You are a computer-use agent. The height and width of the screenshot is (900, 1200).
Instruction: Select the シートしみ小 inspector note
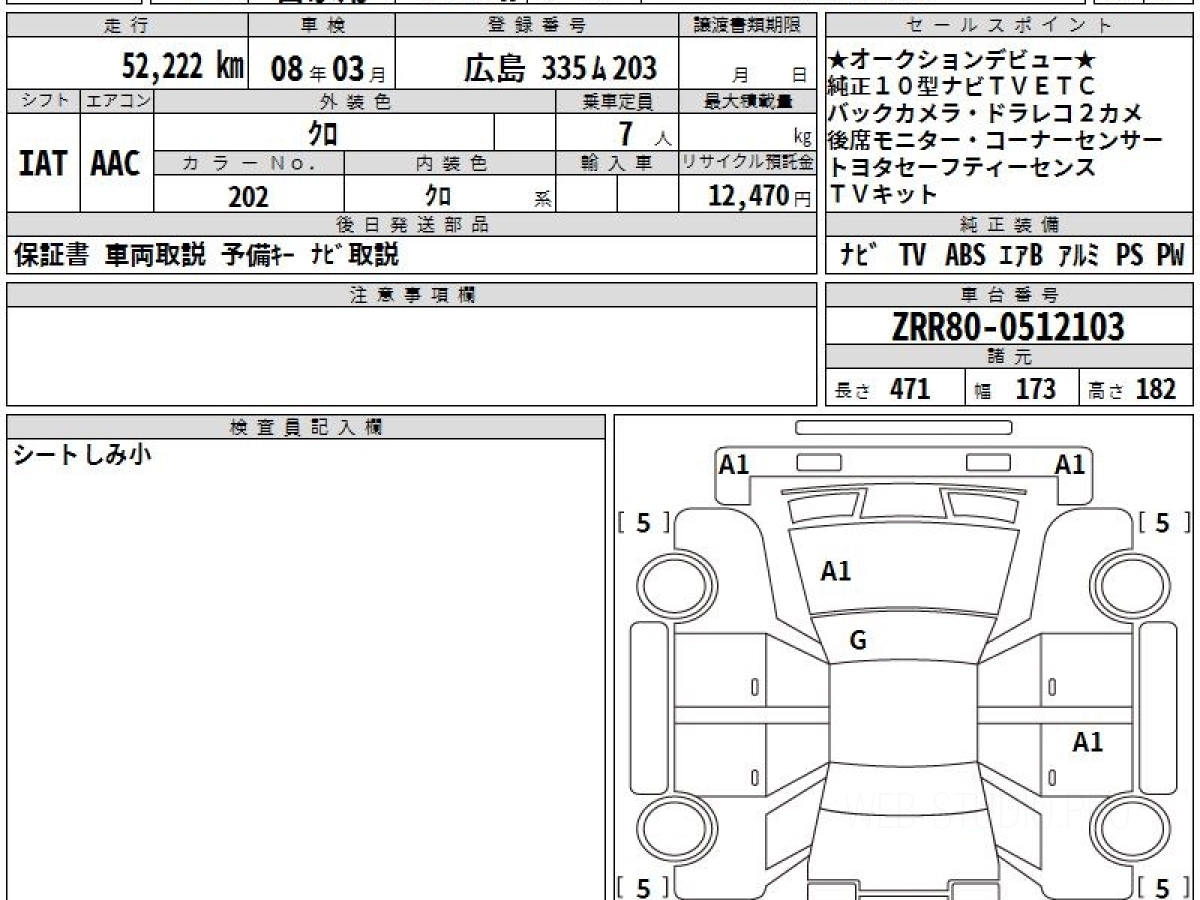(82, 456)
